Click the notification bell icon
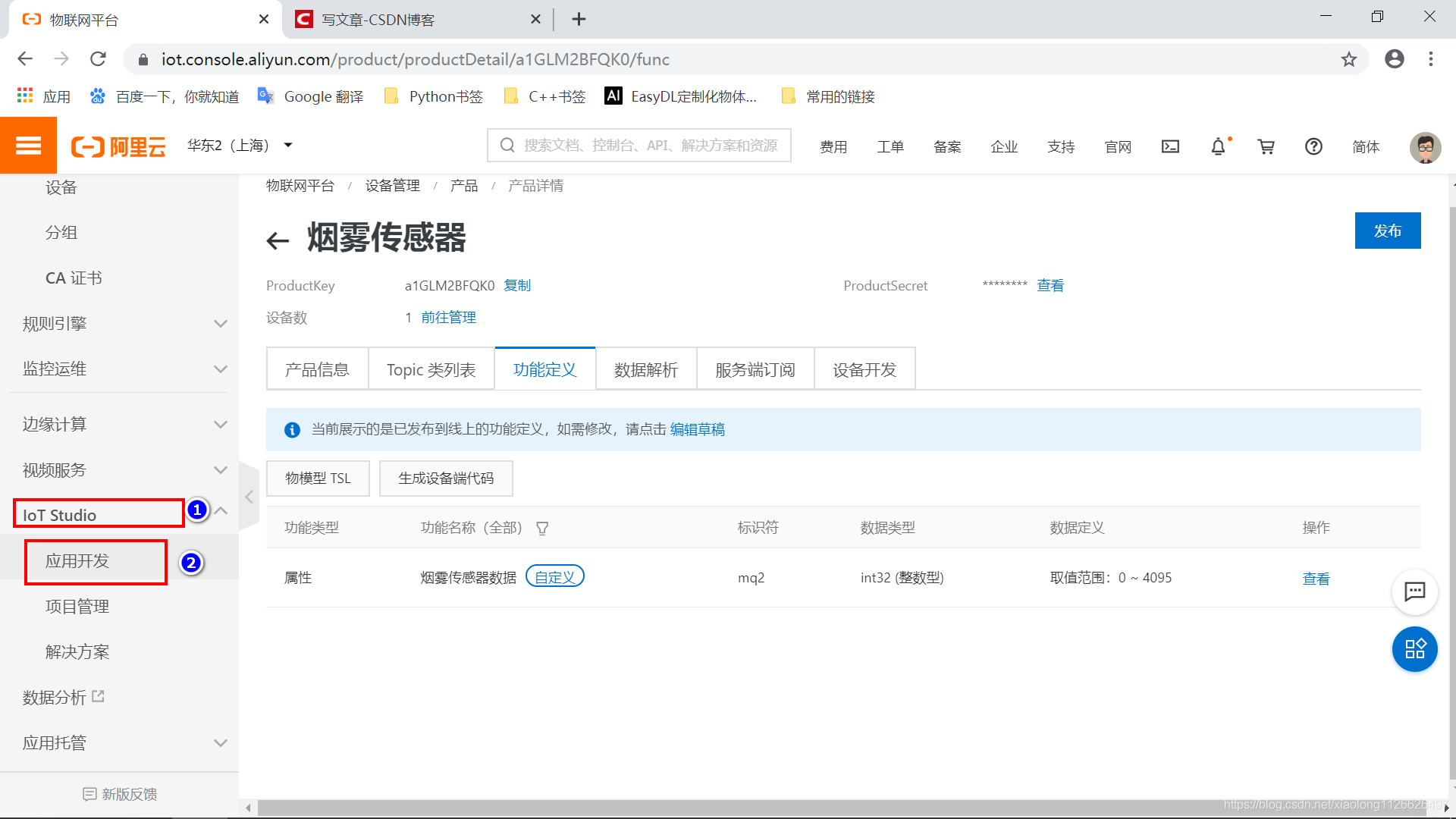 (1218, 146)
